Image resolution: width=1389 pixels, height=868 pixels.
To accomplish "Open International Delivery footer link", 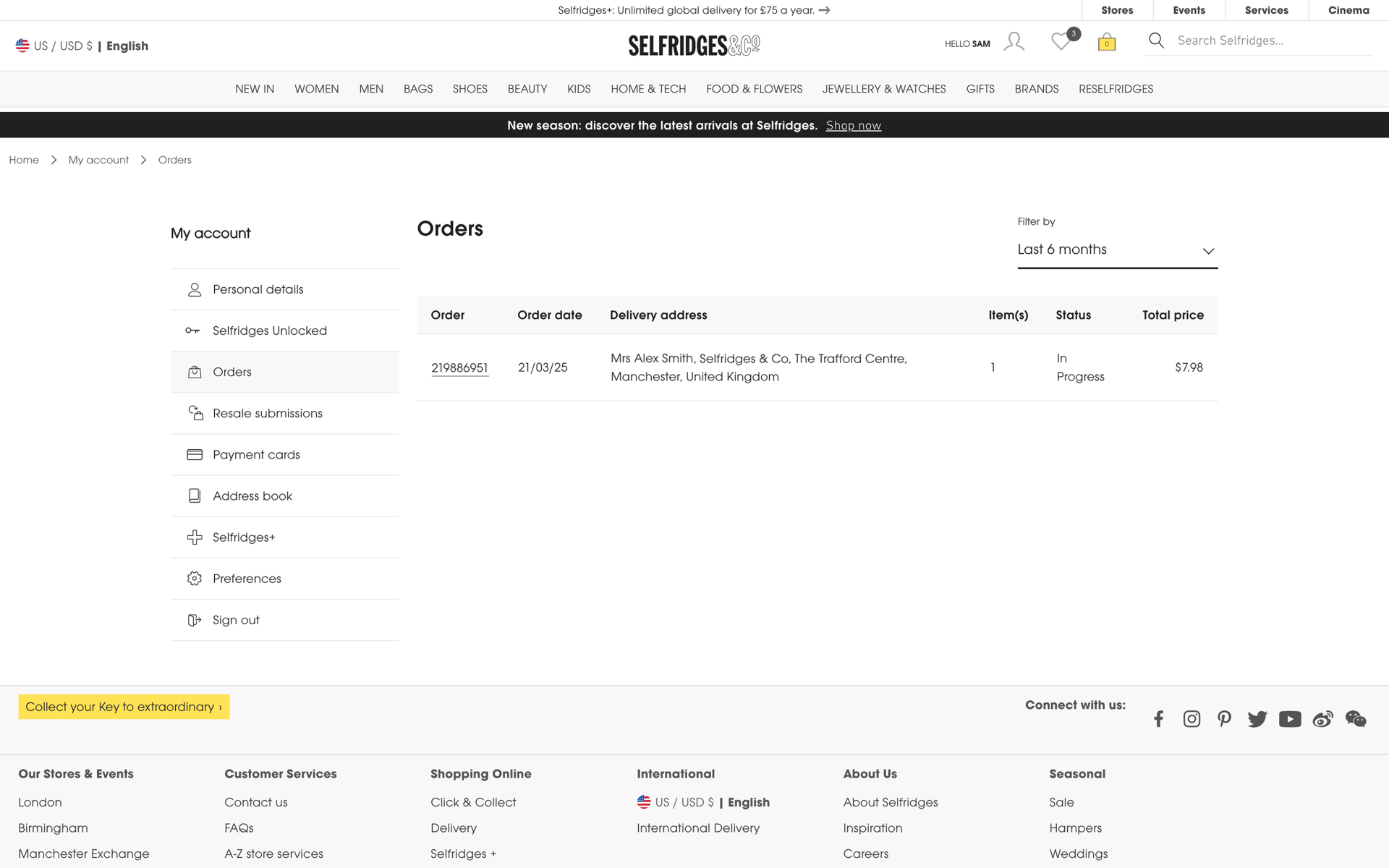I will [697, 828].
